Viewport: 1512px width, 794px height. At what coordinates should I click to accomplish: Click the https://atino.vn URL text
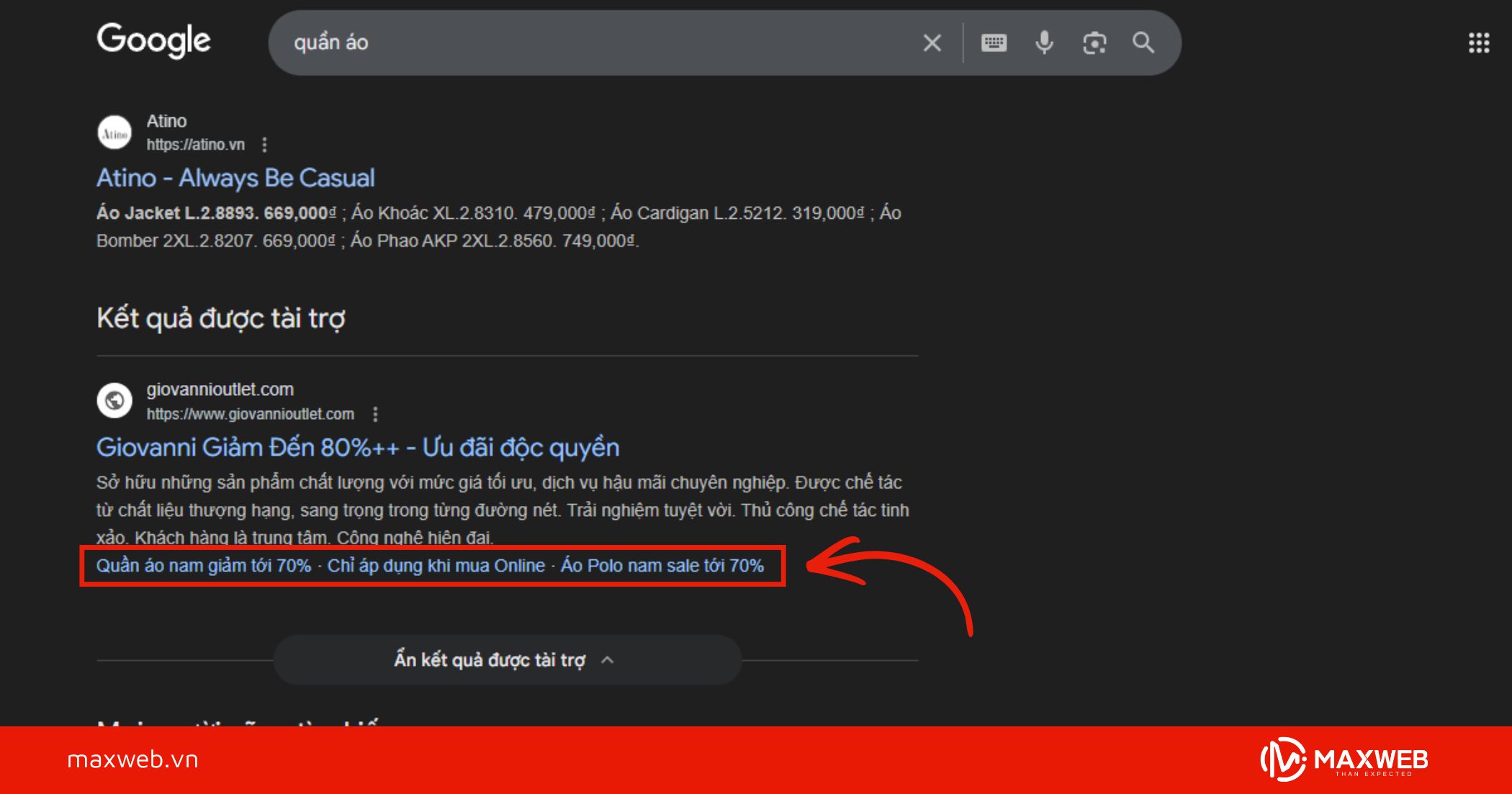tap(196, 145)
